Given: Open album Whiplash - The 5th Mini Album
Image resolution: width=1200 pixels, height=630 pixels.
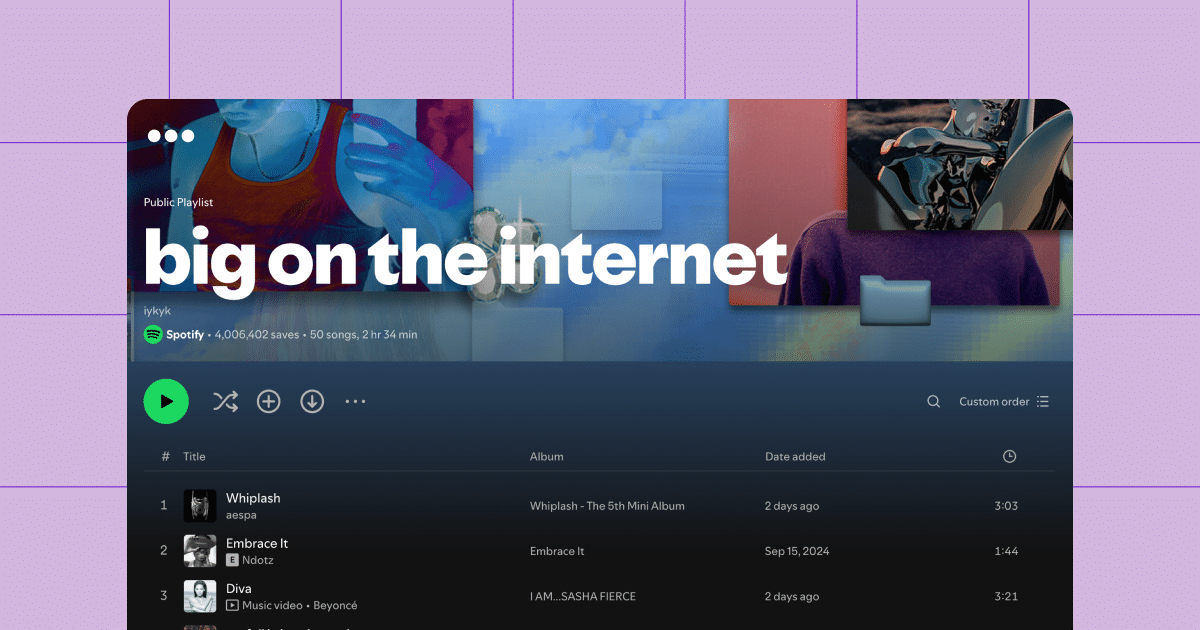Looking at the screenshot, I should point(607,506).
